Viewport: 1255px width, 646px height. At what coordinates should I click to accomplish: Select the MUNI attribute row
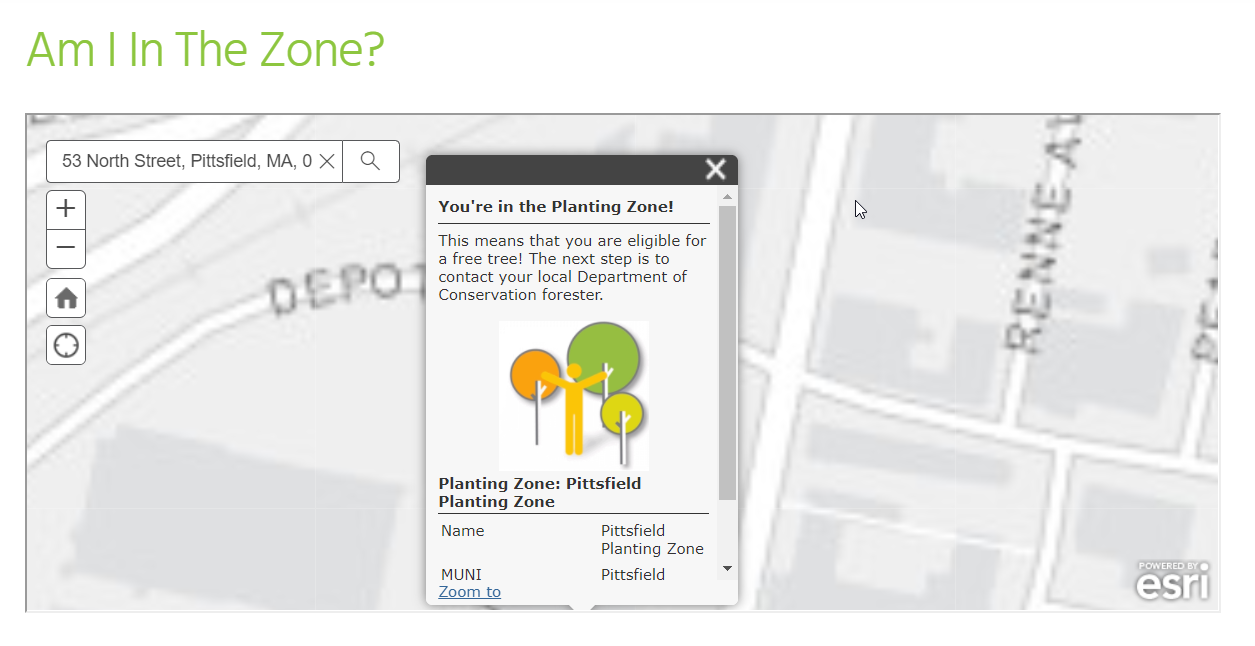coord(574,575)
